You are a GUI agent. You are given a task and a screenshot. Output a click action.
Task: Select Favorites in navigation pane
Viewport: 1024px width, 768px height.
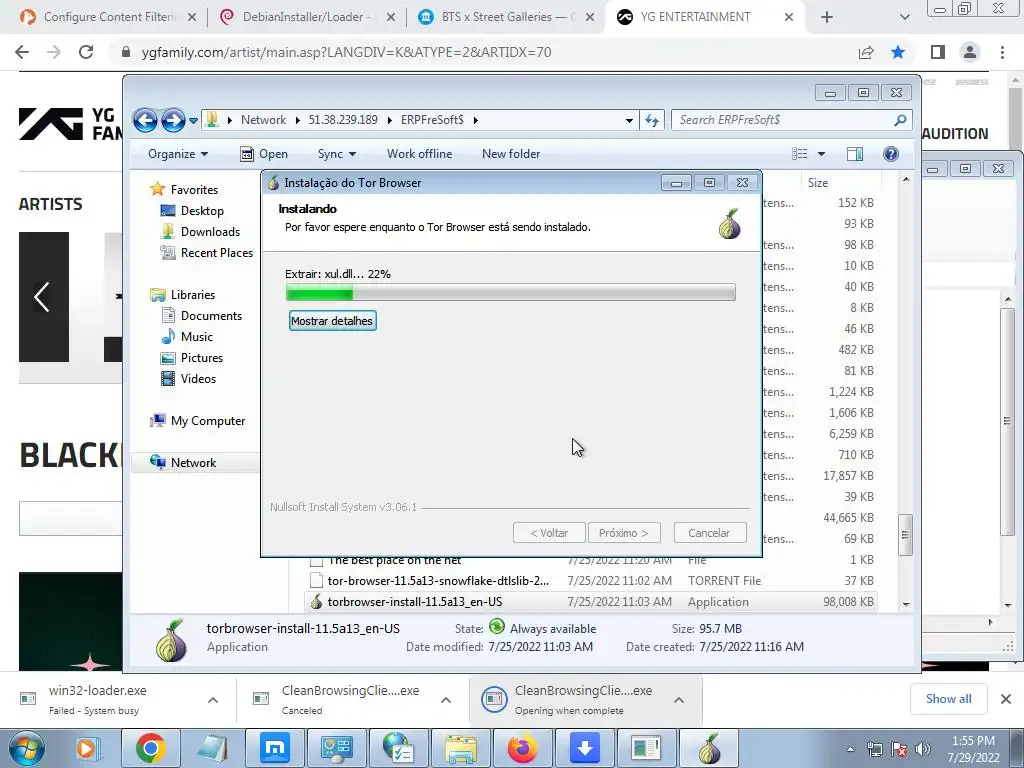[194, 189]
